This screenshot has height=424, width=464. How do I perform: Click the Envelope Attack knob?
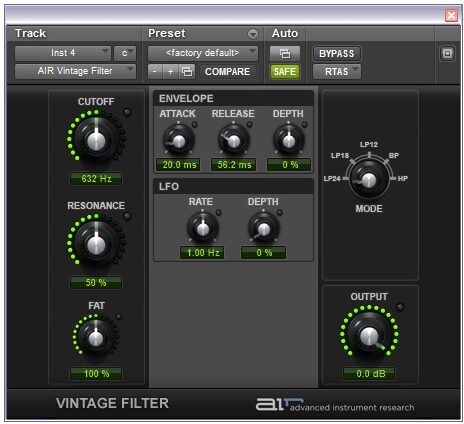179,140
